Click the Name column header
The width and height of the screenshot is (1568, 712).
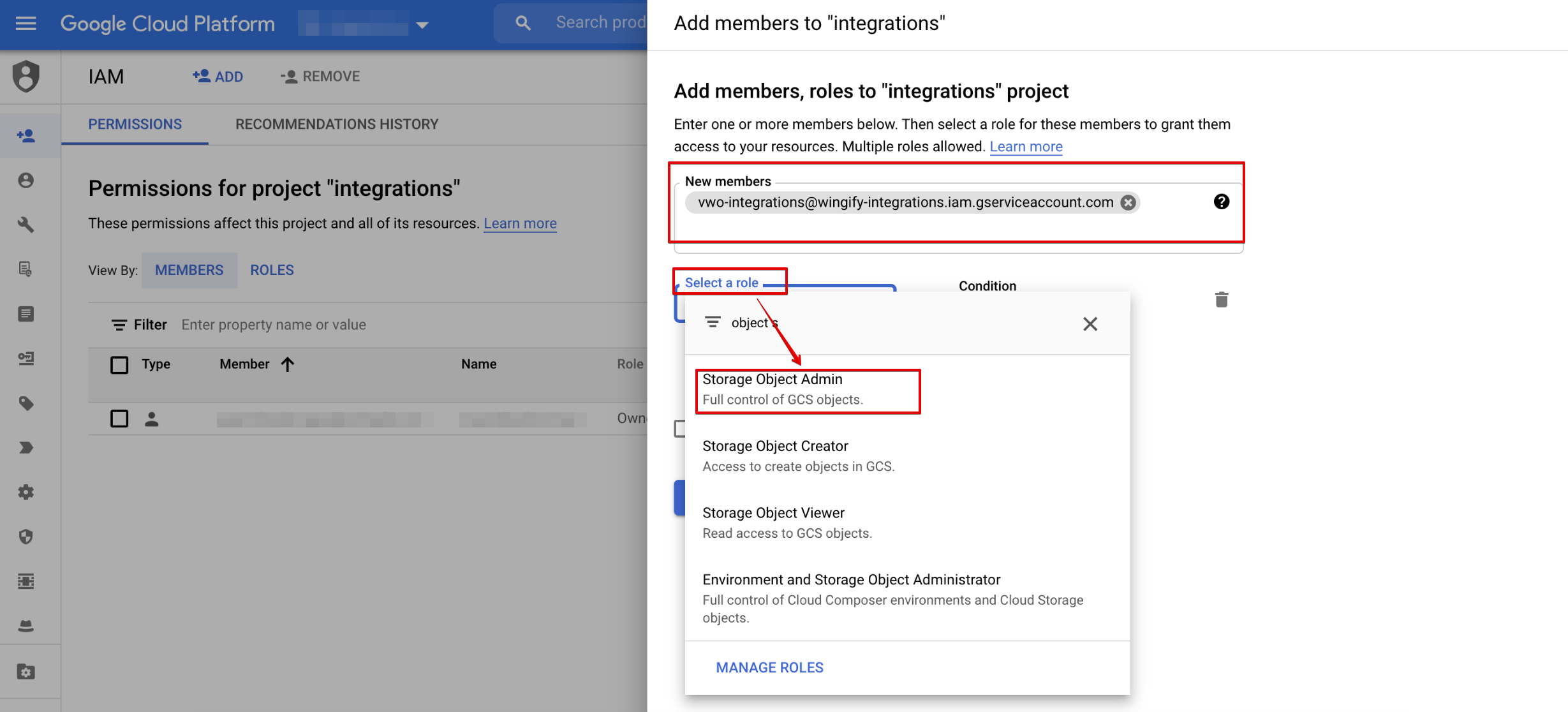(x=478, y=364)
